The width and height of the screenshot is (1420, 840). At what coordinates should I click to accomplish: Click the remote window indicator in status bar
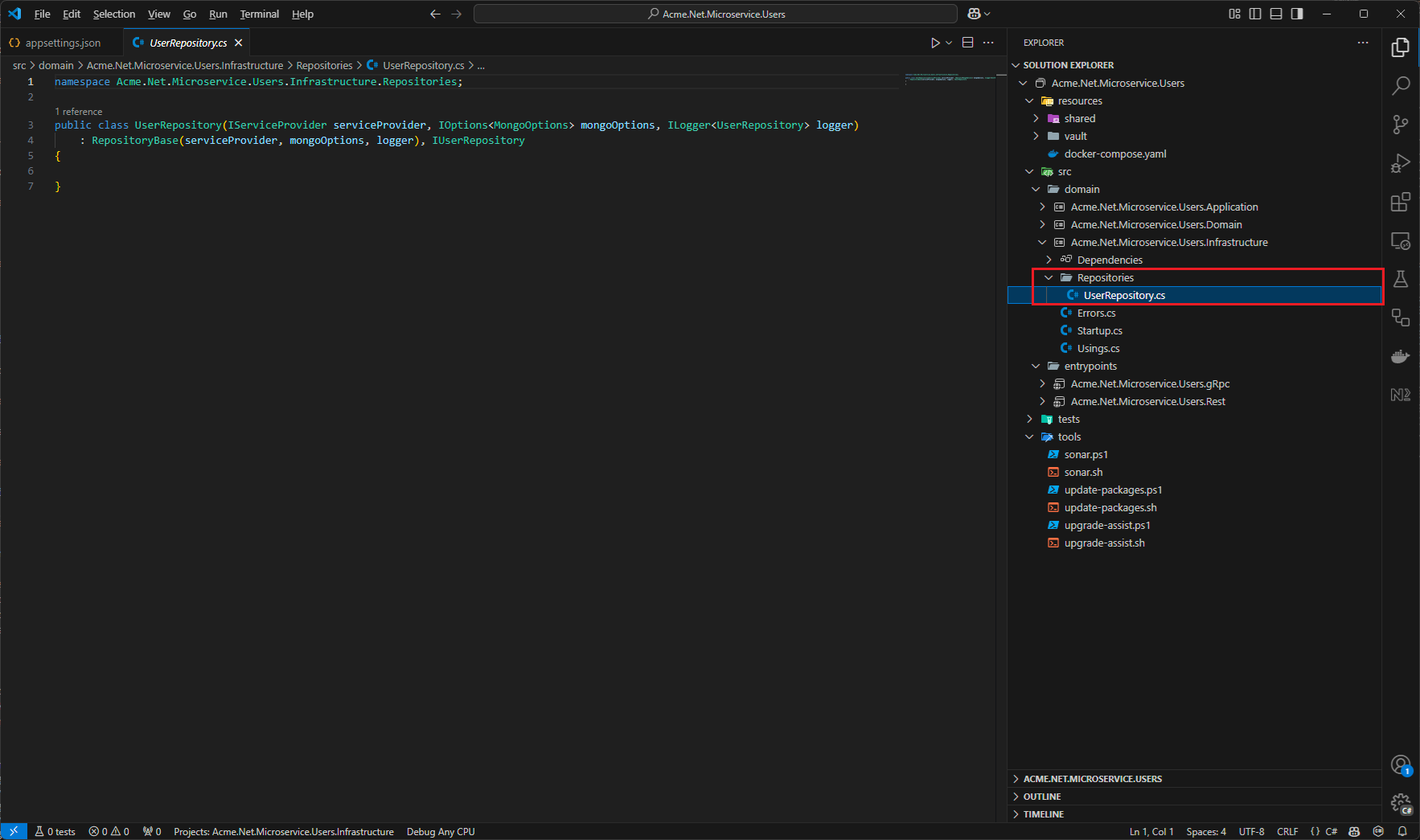pyautogui.click(x=14, y=831)
